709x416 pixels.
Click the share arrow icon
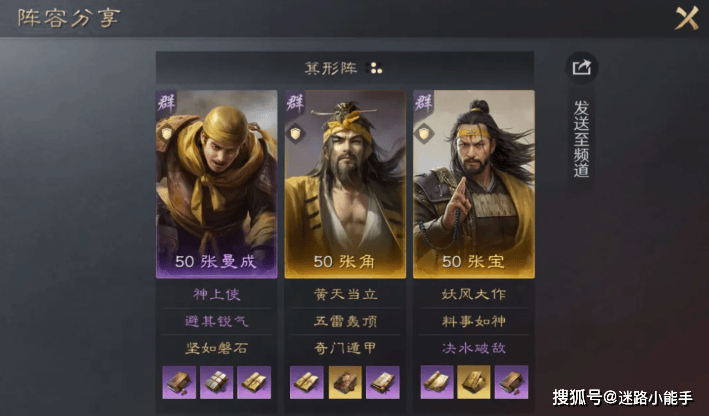pyautogui.click(x=581, y=68)
